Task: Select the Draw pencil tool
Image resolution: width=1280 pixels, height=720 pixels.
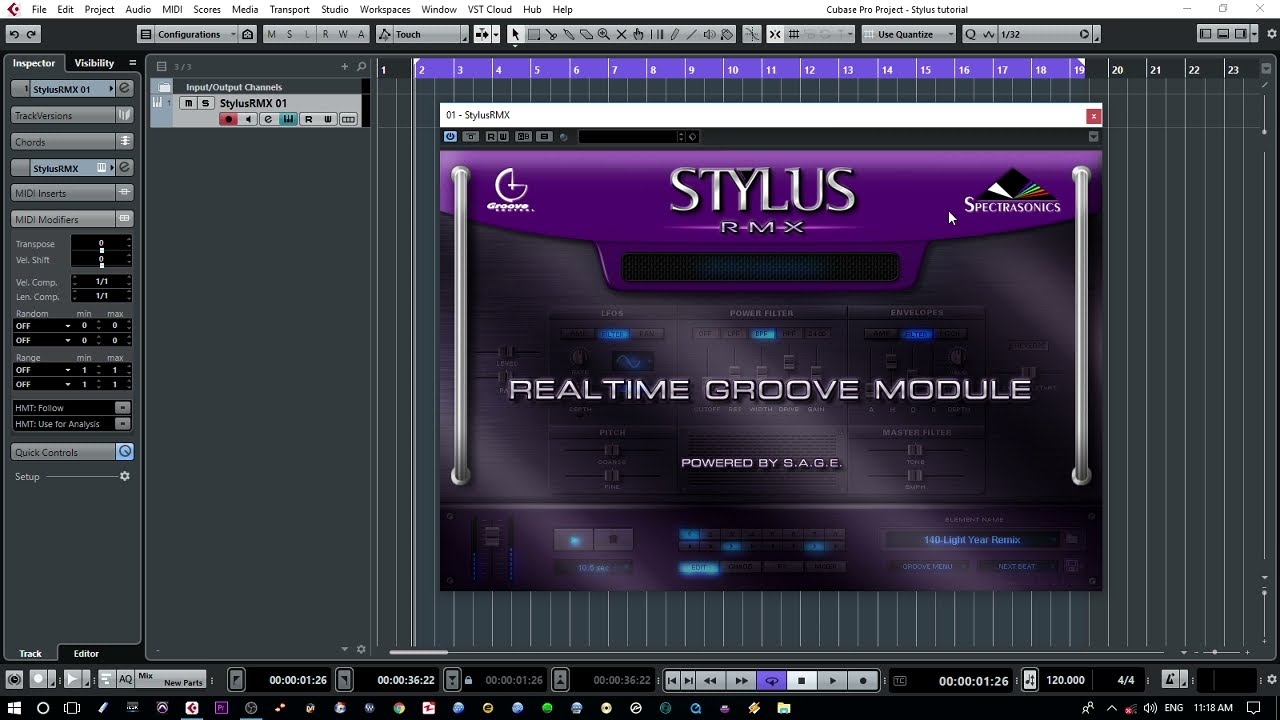Action: 674,34
